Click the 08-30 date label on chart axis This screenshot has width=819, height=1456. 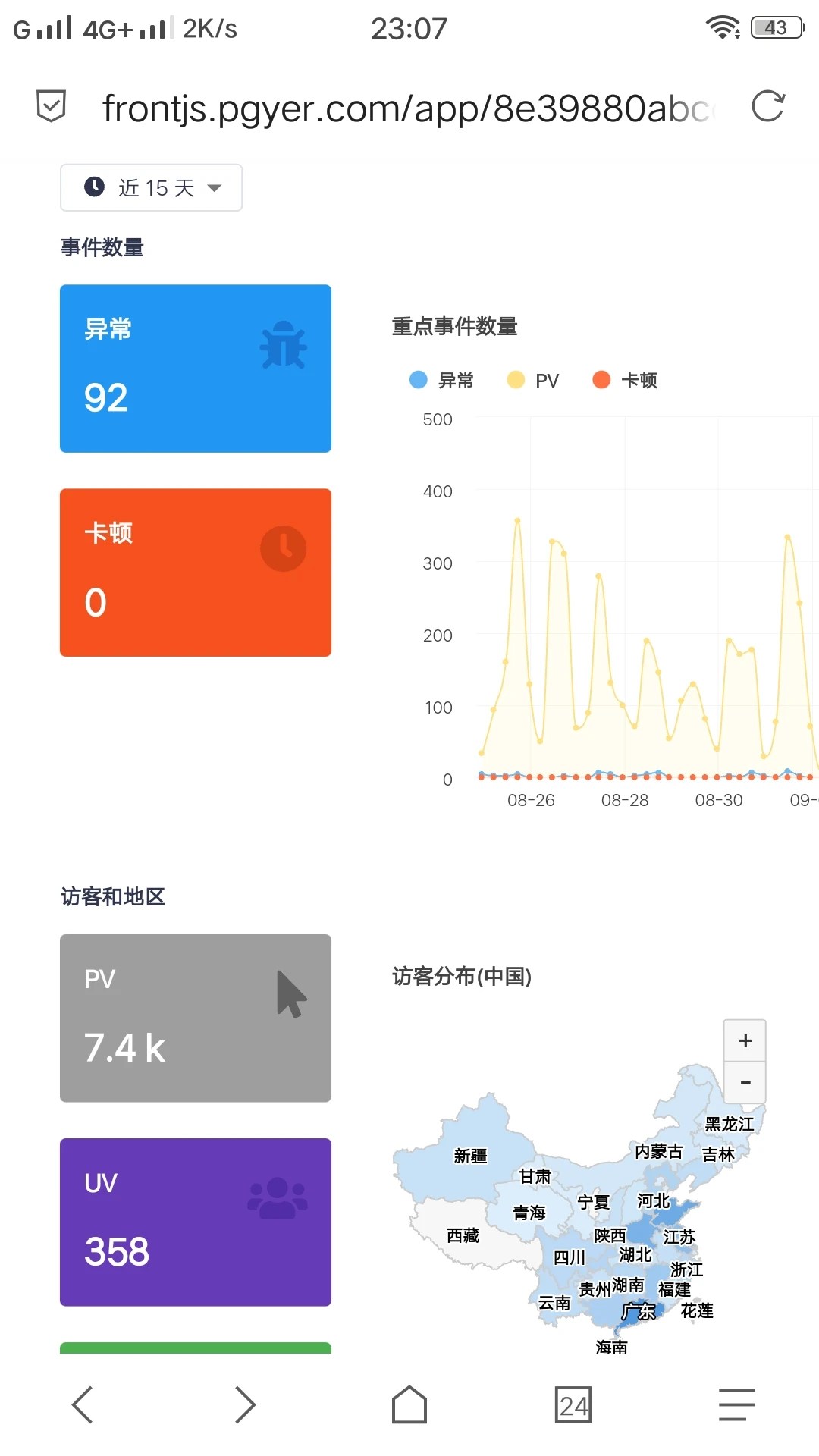point(719,800)
